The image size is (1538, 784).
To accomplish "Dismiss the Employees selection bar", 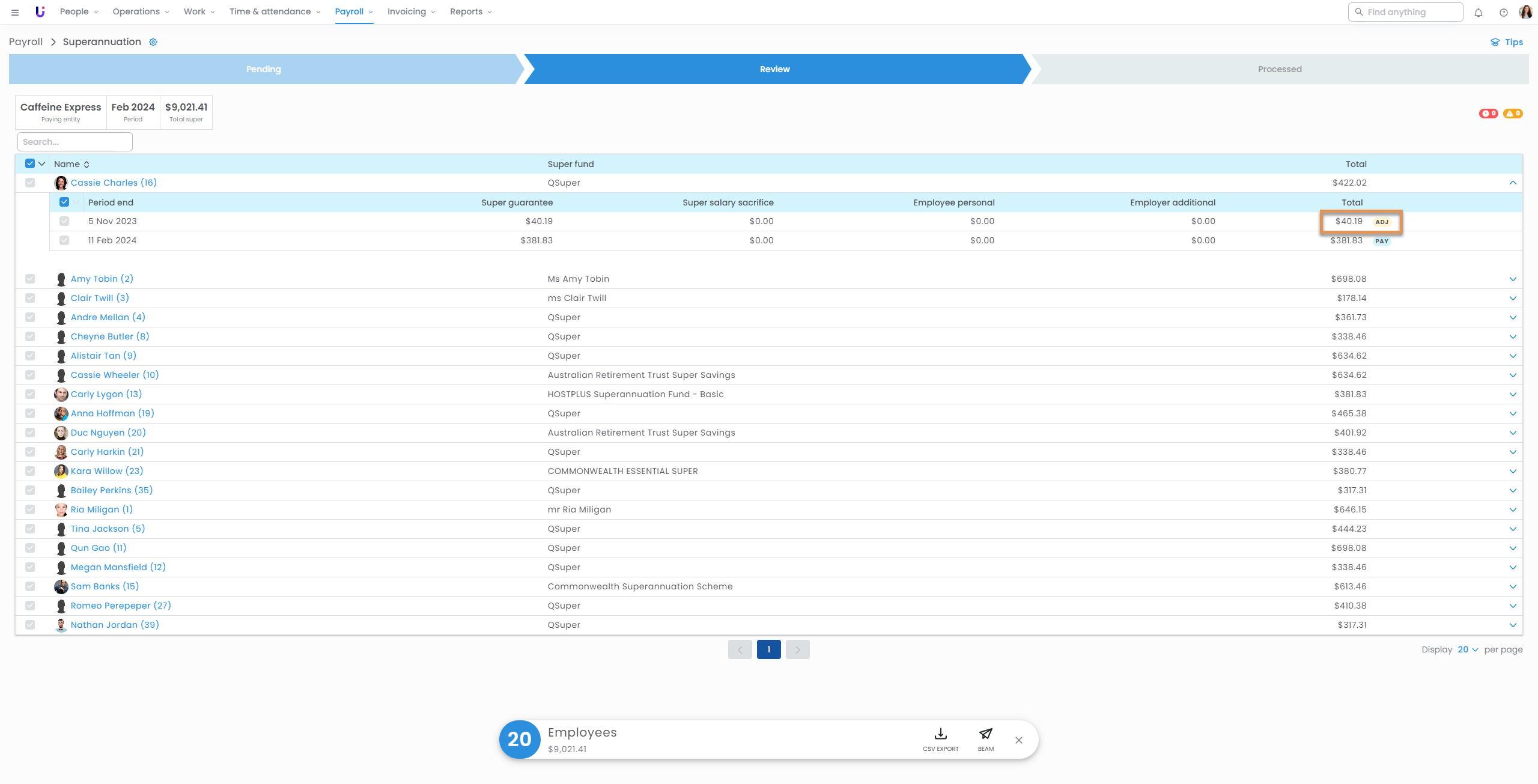I will [x=1018, y=740].
